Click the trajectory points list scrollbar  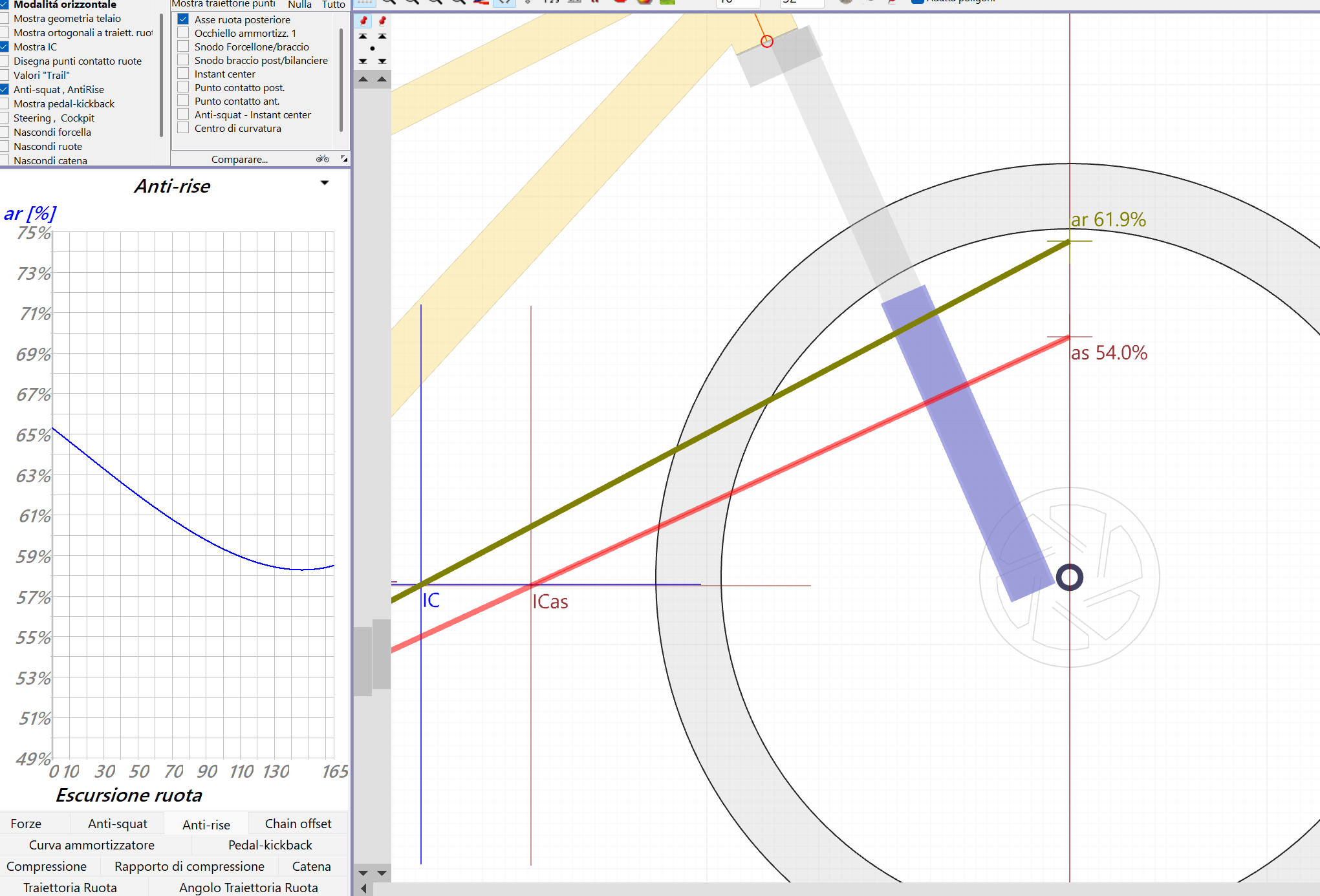341,79
